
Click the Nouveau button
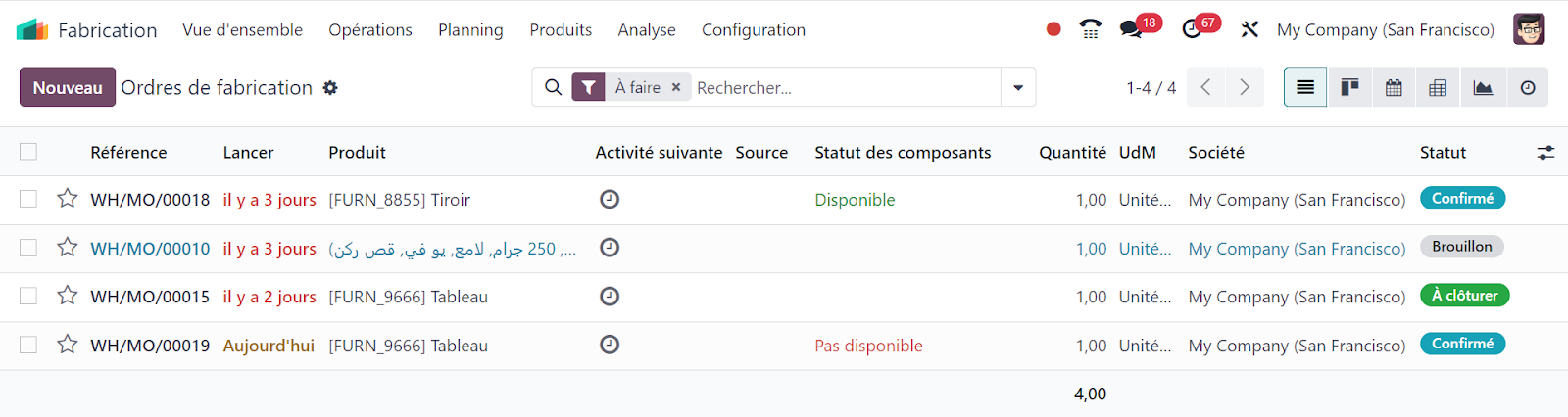click(68, 87)
